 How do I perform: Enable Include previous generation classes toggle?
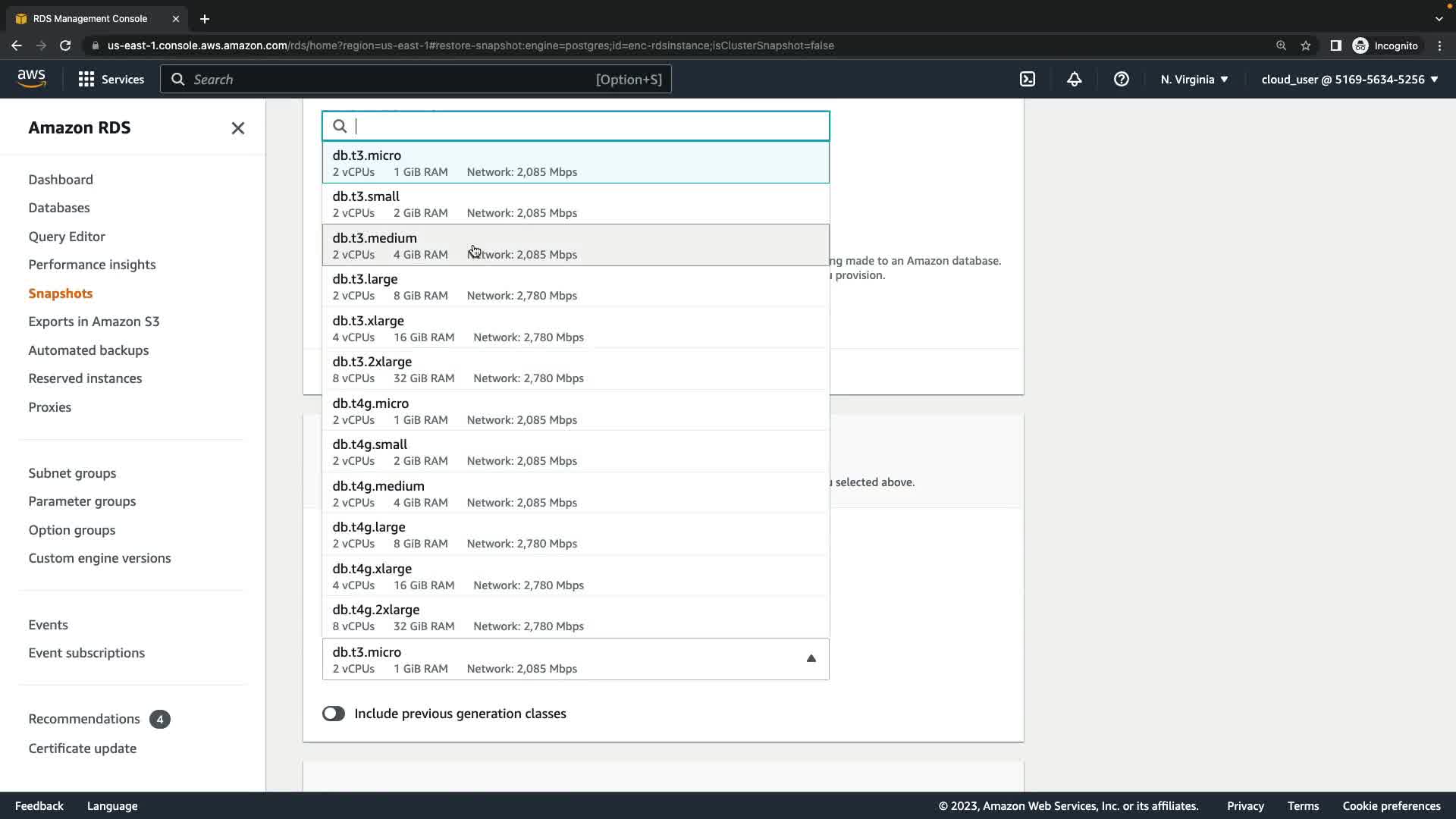coord(334,714)
